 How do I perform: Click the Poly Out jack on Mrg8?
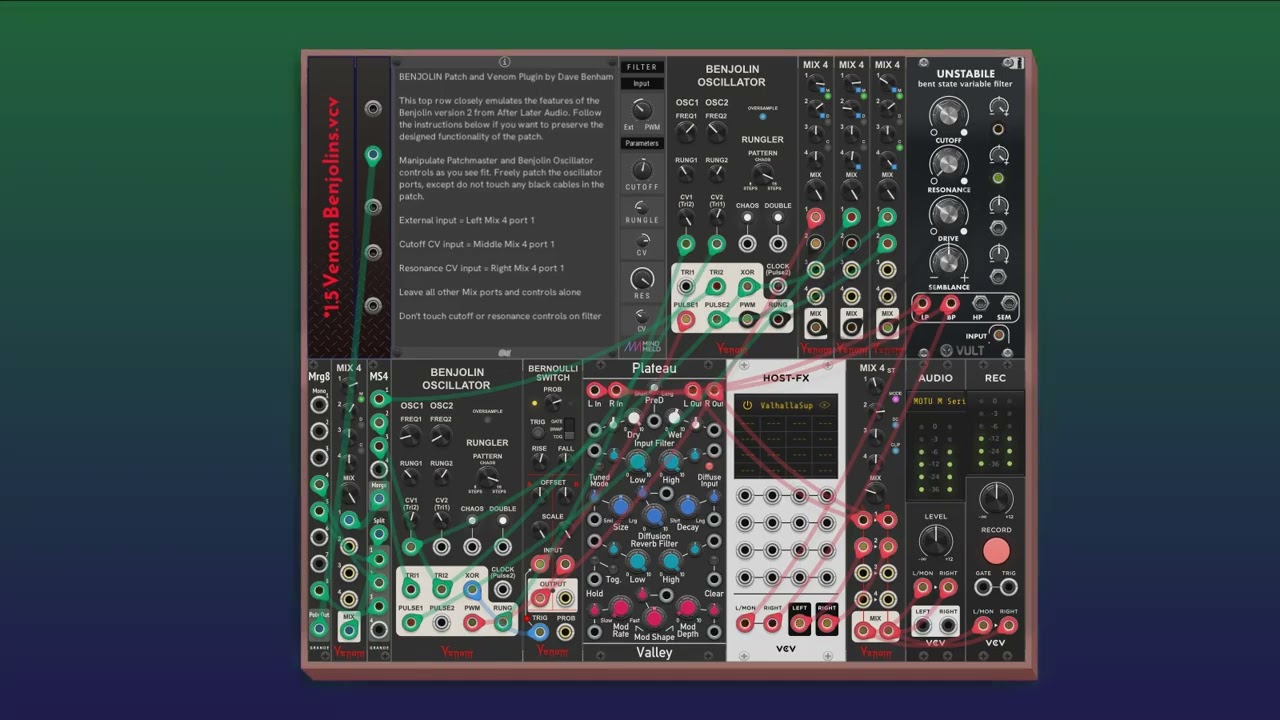[319, 628]
